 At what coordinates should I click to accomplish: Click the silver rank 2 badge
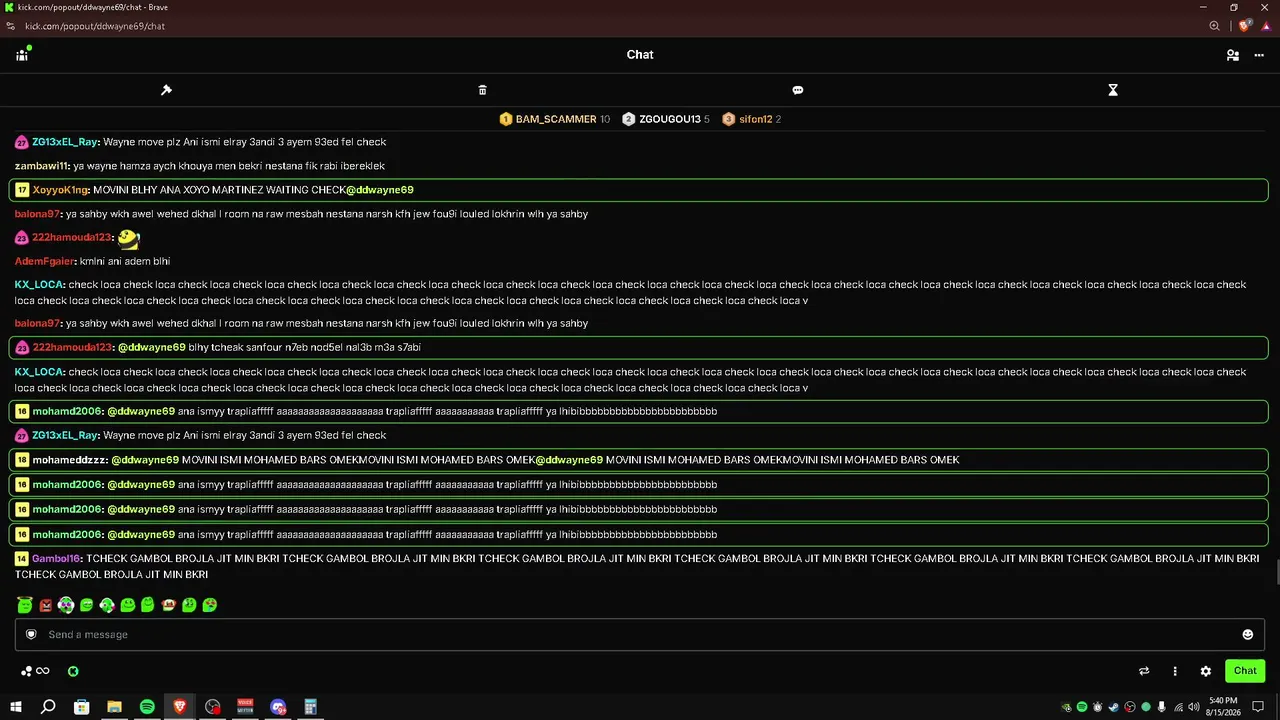point(629,119)
